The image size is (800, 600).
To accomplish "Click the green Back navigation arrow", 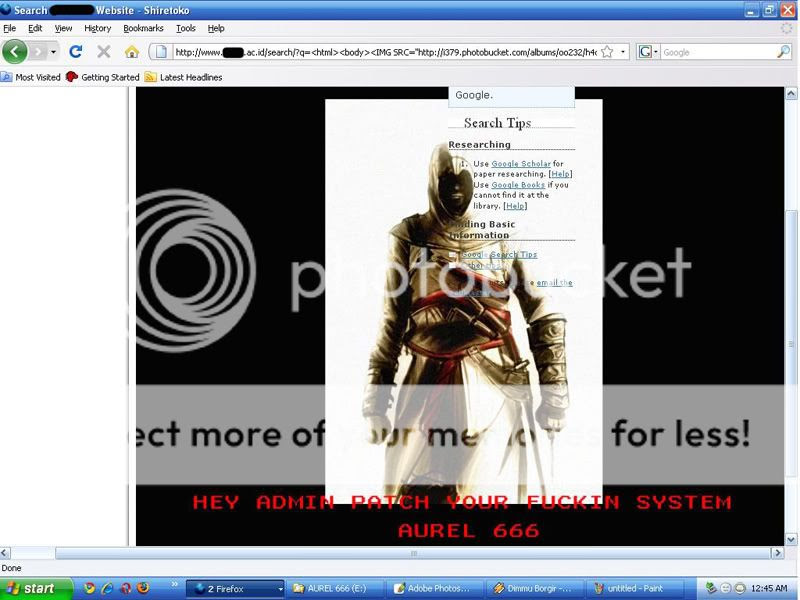I will pos(15,52).
